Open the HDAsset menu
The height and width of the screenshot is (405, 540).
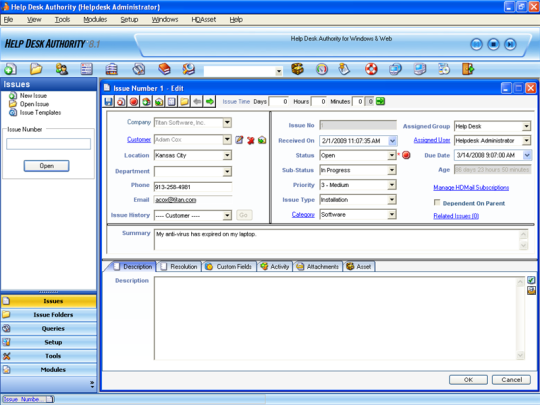(204, 20)
